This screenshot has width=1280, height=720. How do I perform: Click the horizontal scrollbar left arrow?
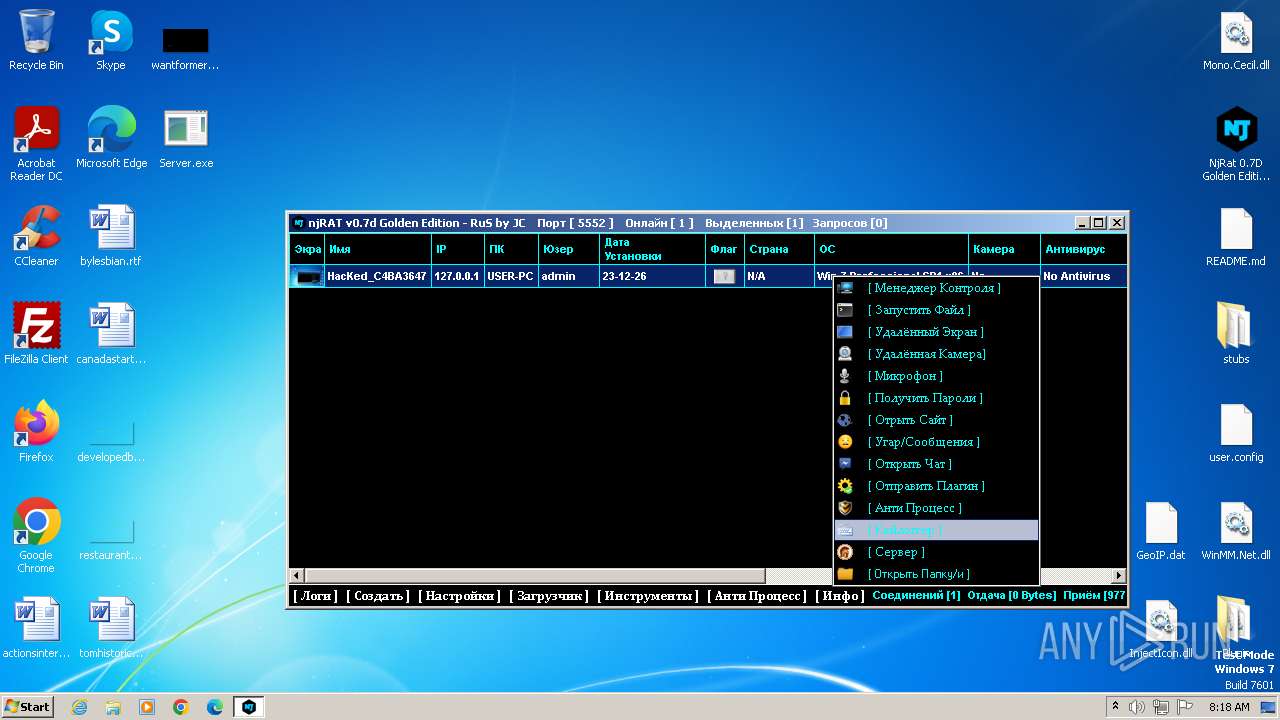(x=296, y=576)
